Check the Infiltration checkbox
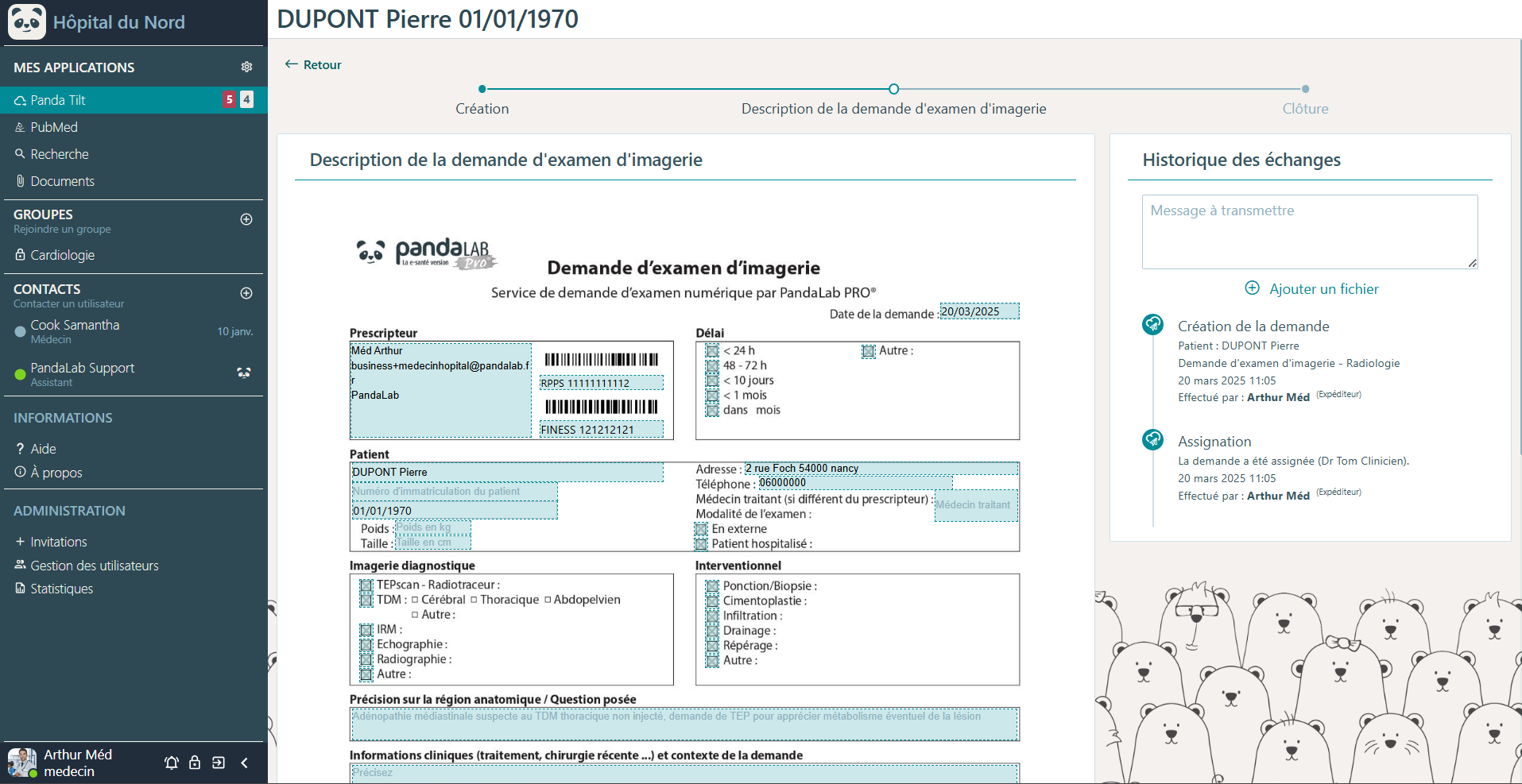The height and width of the screenshot is (784, 1522). pyautogui.click(x=712, y=616)
